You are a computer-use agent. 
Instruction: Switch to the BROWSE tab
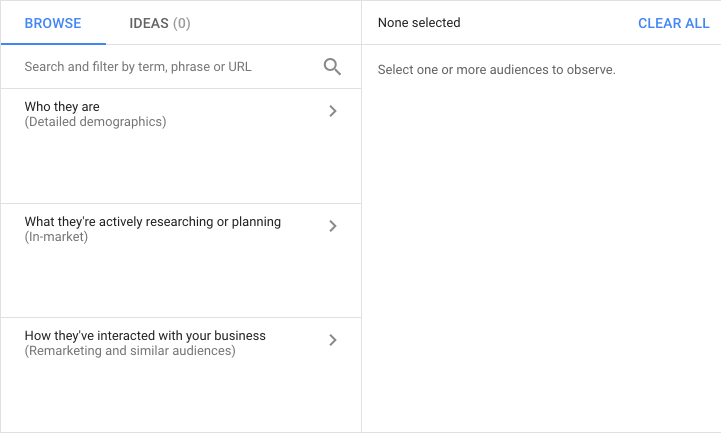point(53,23)
